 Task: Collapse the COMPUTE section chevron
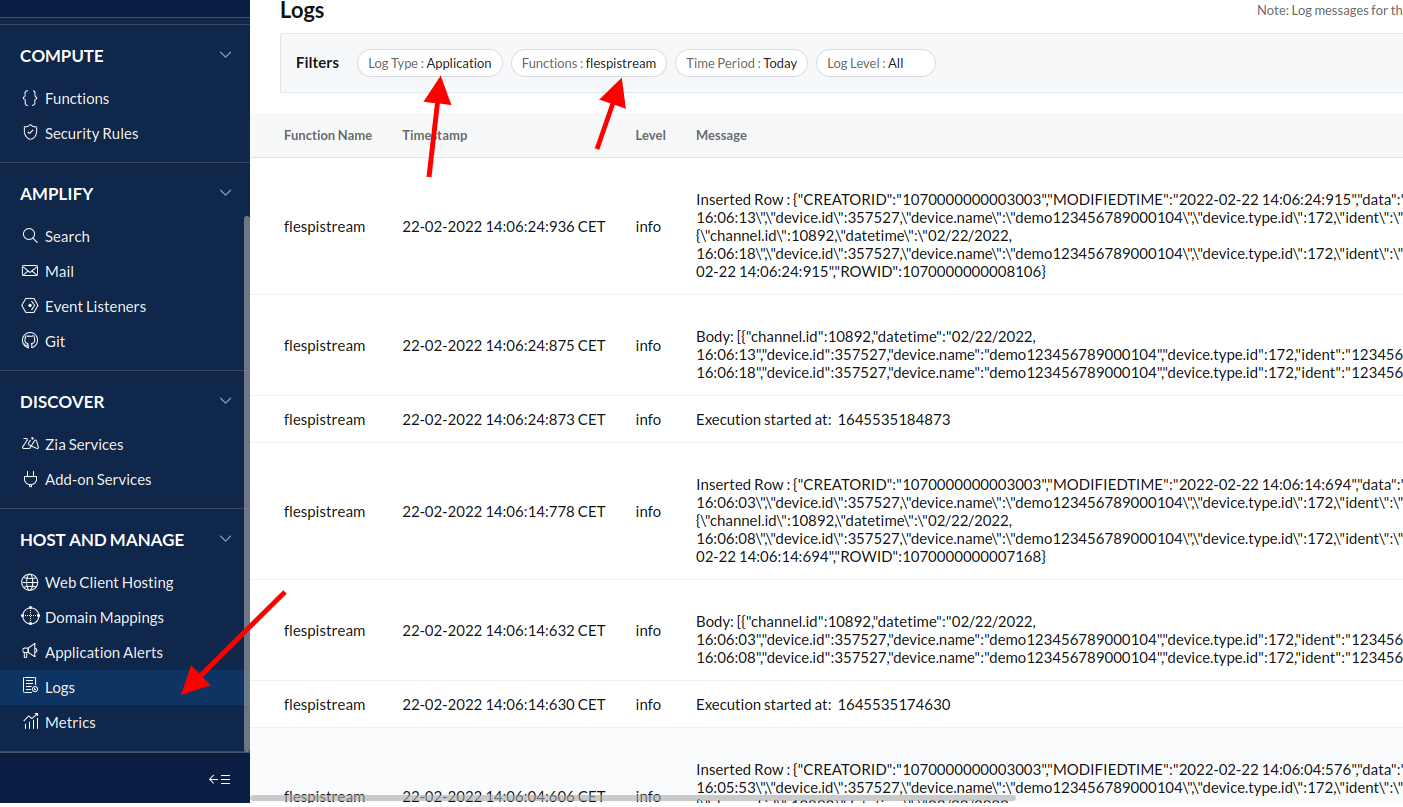pyautogui.click(x=226, y=55)
